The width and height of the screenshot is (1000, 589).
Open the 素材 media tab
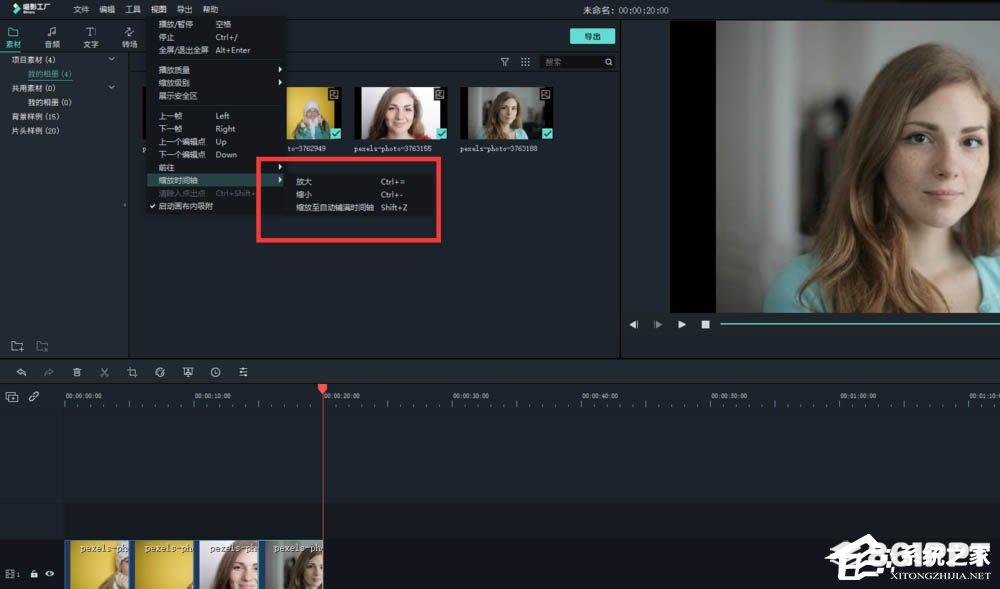(13, 38)
